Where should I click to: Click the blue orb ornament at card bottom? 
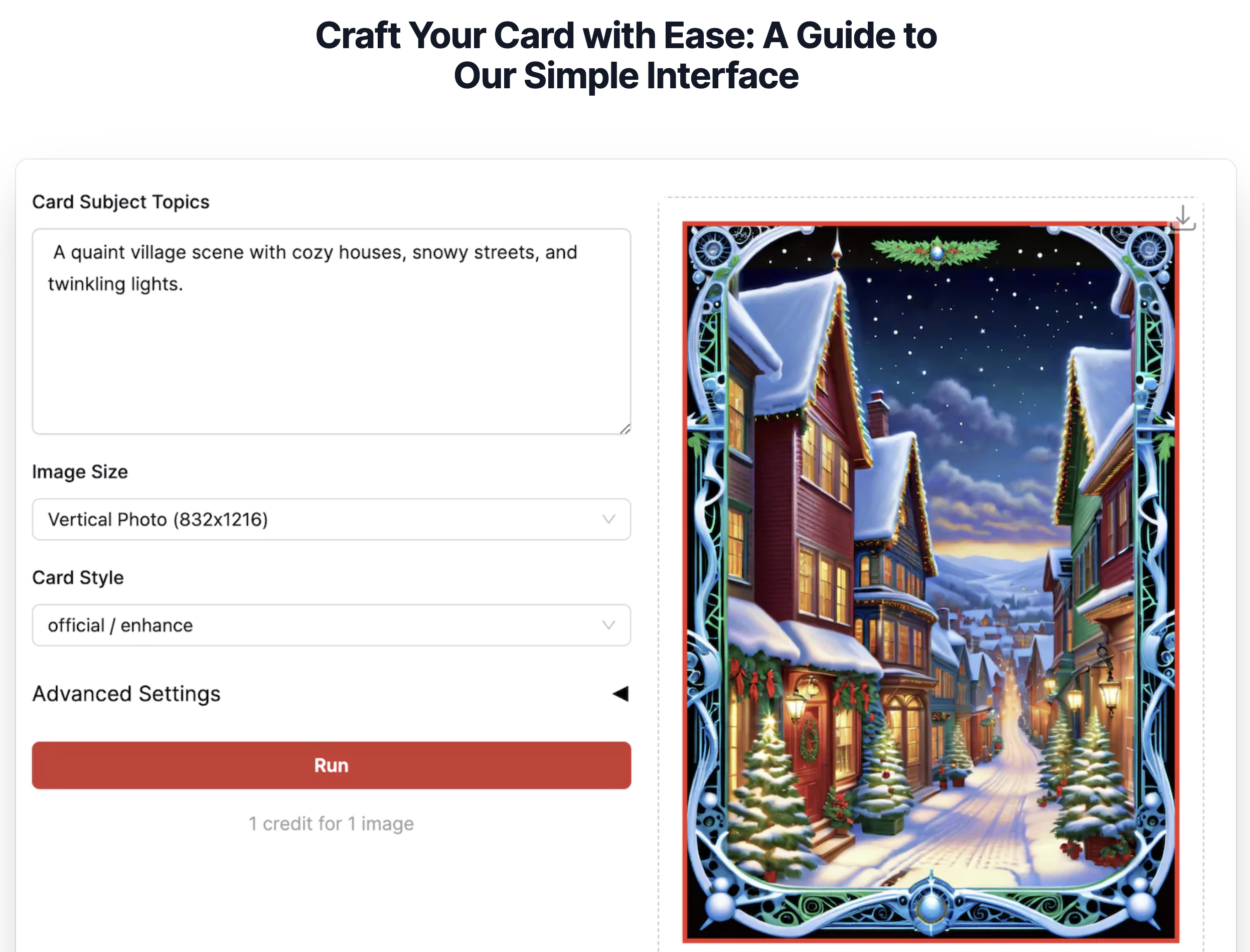[x=931, y=907]
